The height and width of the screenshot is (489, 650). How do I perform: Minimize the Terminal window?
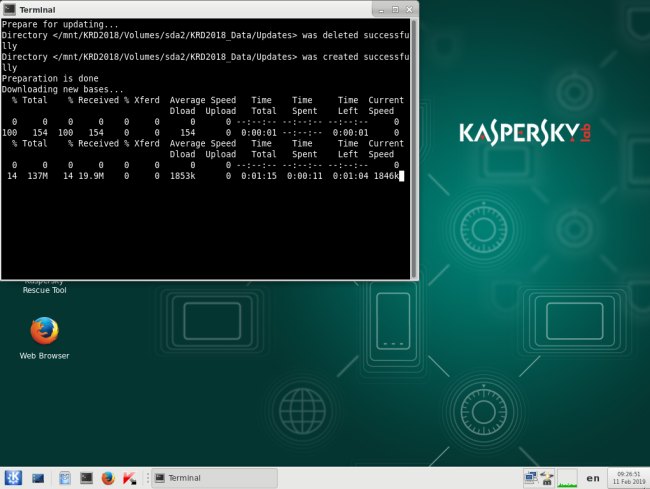[381, 10]
